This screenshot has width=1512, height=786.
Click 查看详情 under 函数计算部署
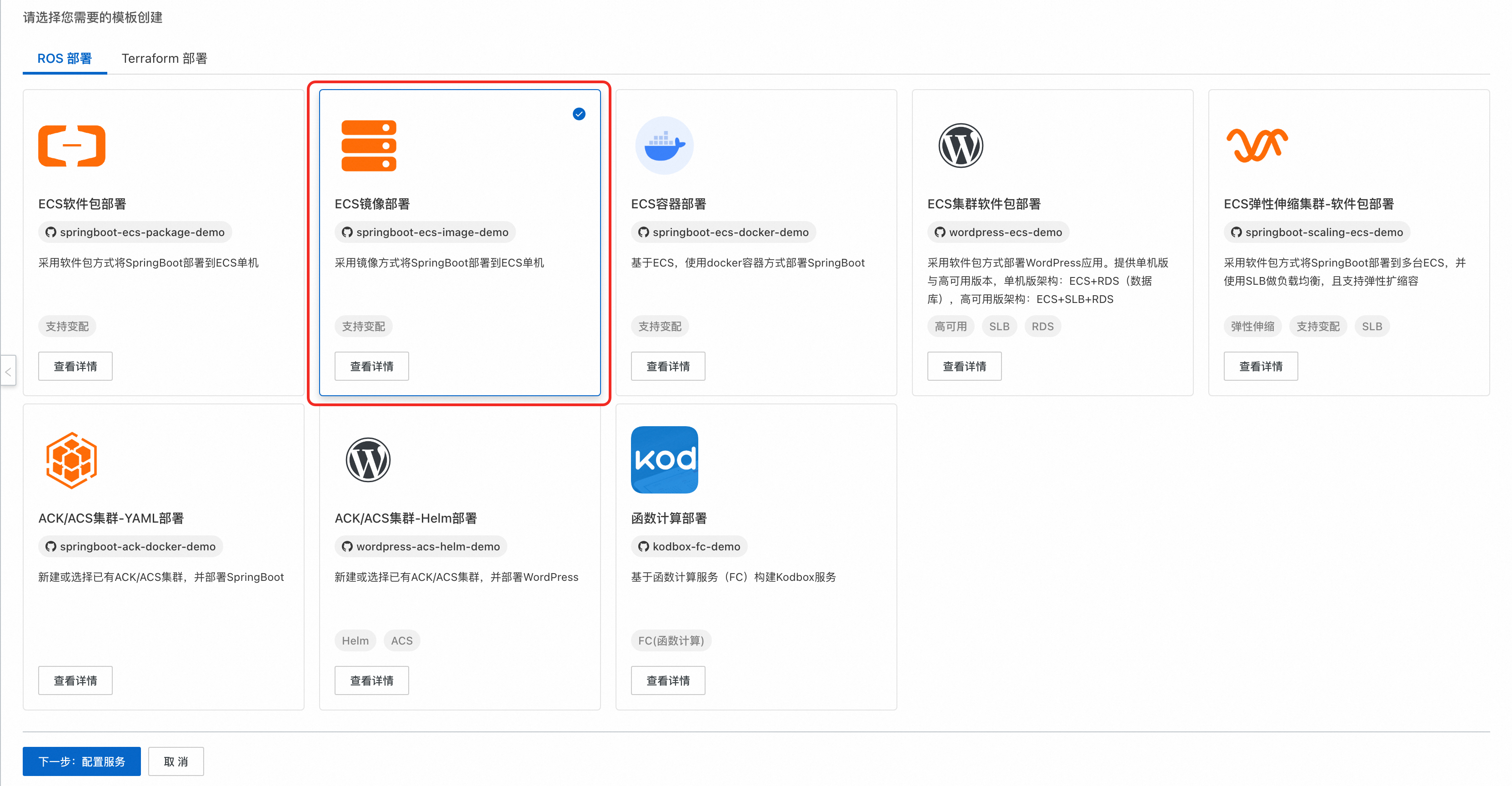click(667, 680)
